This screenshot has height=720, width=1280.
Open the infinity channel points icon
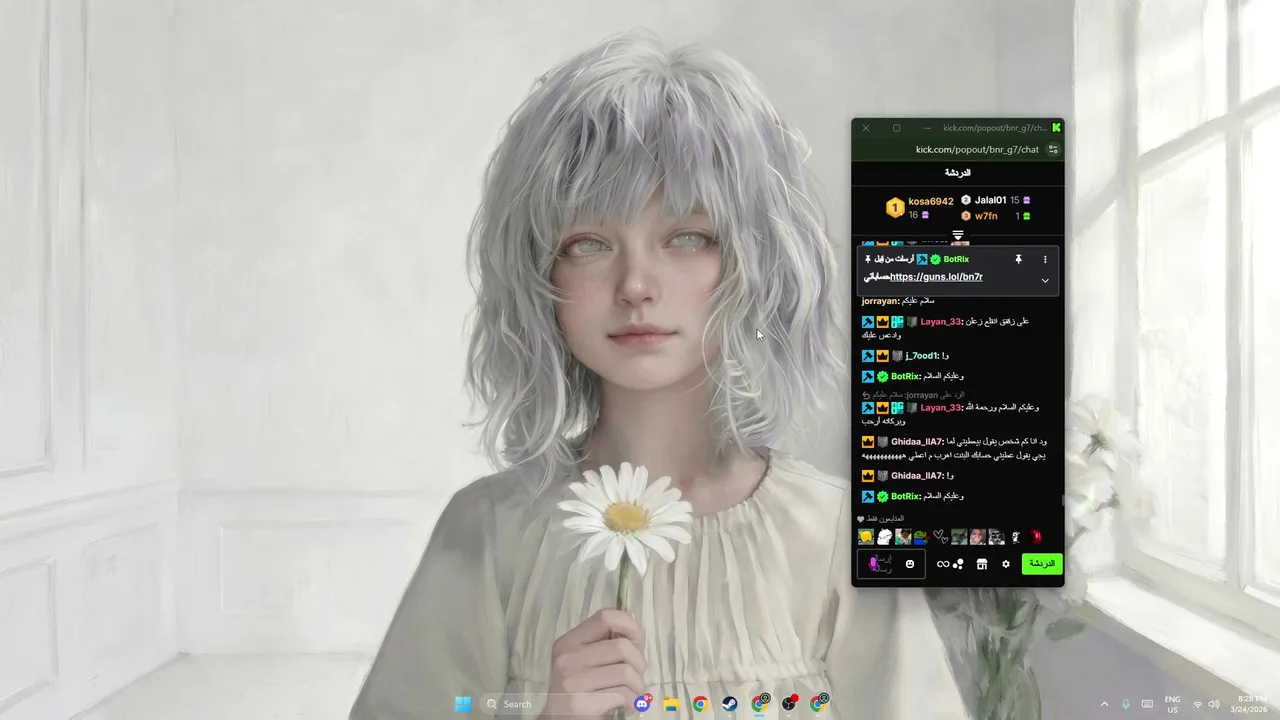[x=942, y=564]
